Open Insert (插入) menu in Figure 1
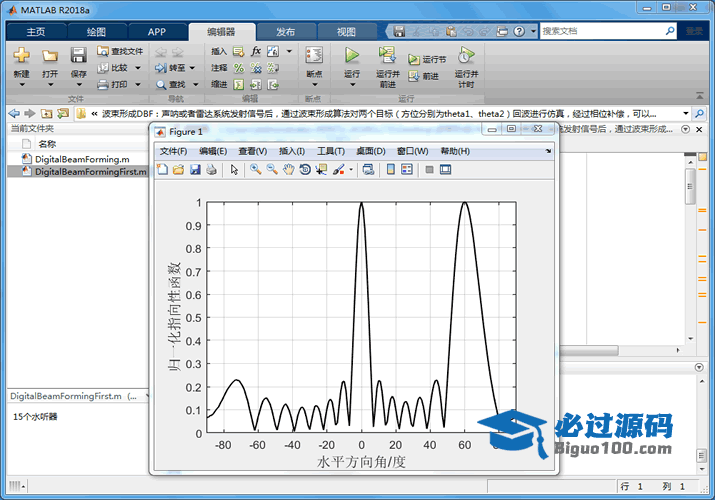 292,151
